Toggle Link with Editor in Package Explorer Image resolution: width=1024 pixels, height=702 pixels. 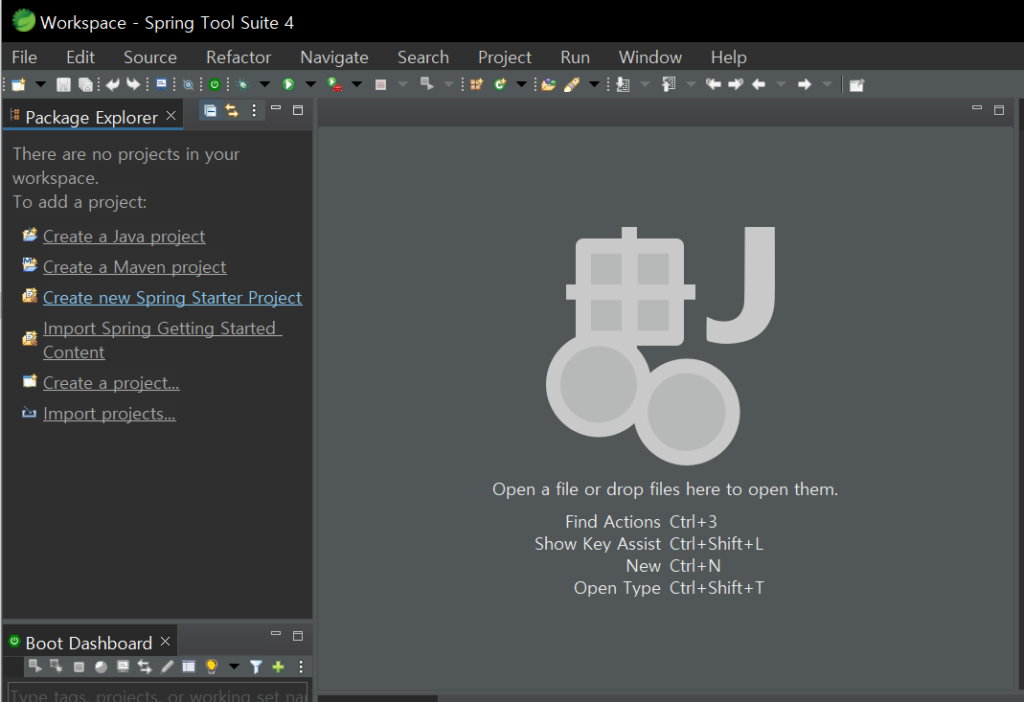[231, 111]
